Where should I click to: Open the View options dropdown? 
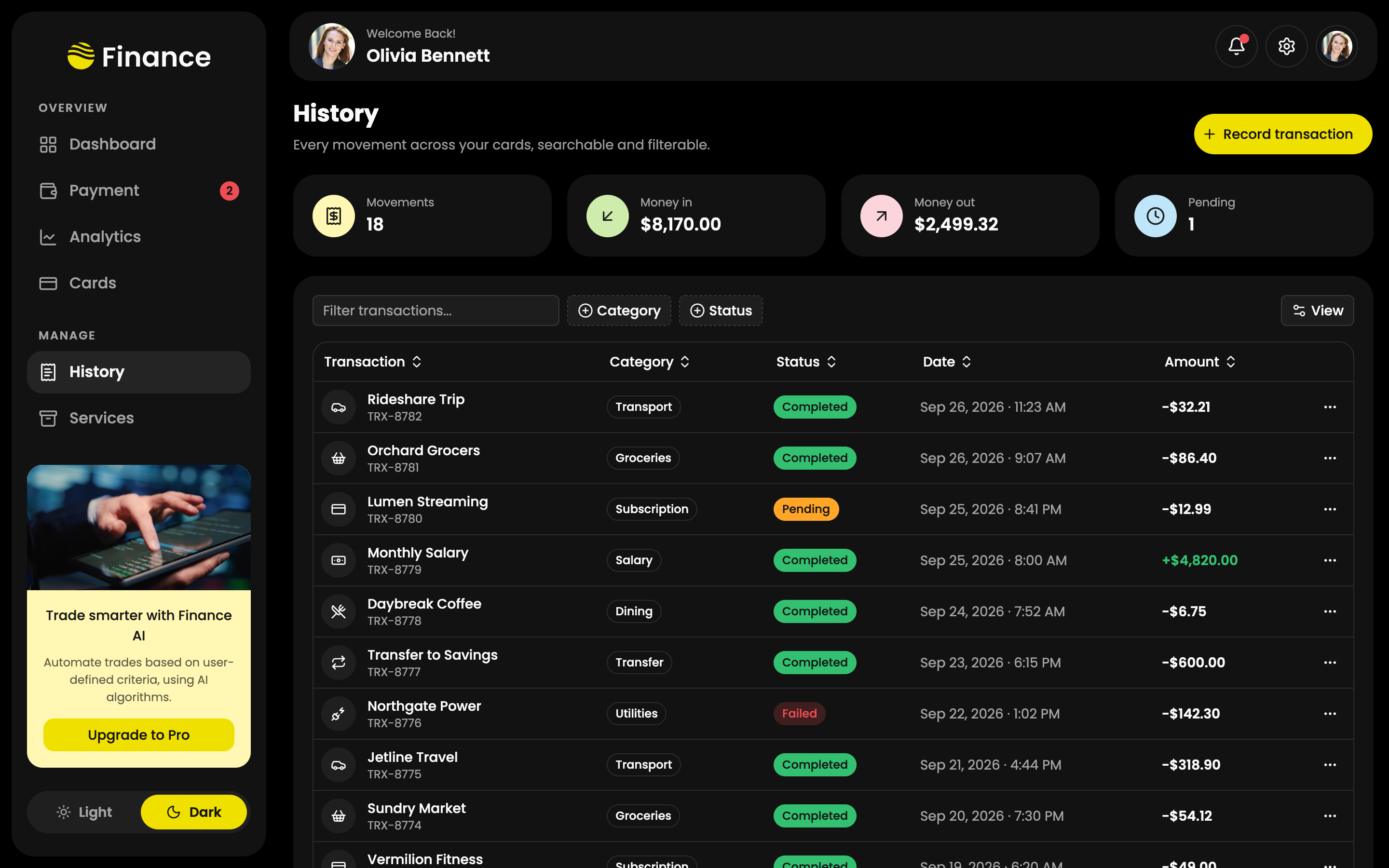1317,311
